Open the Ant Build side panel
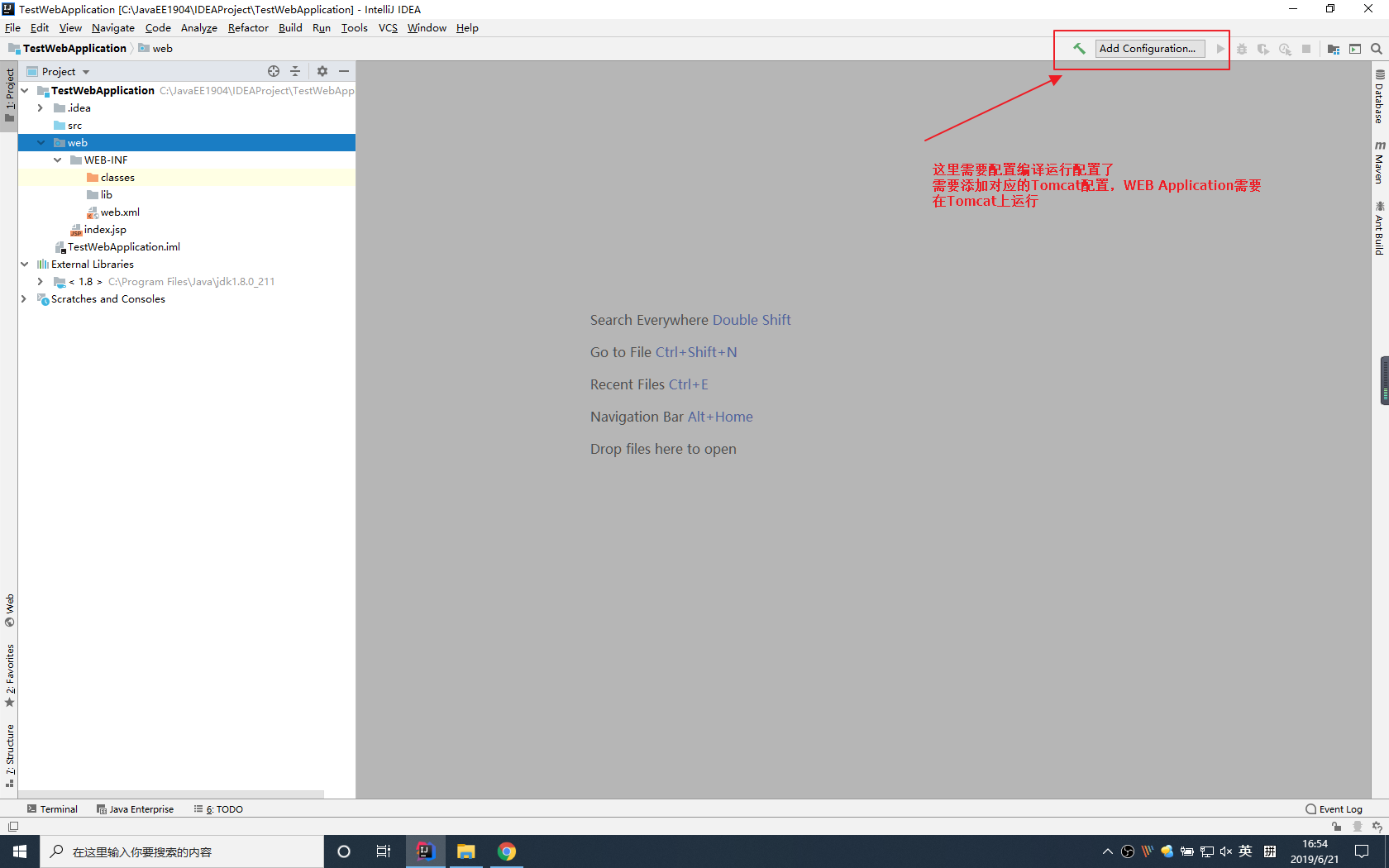 tap(1379, 228)
